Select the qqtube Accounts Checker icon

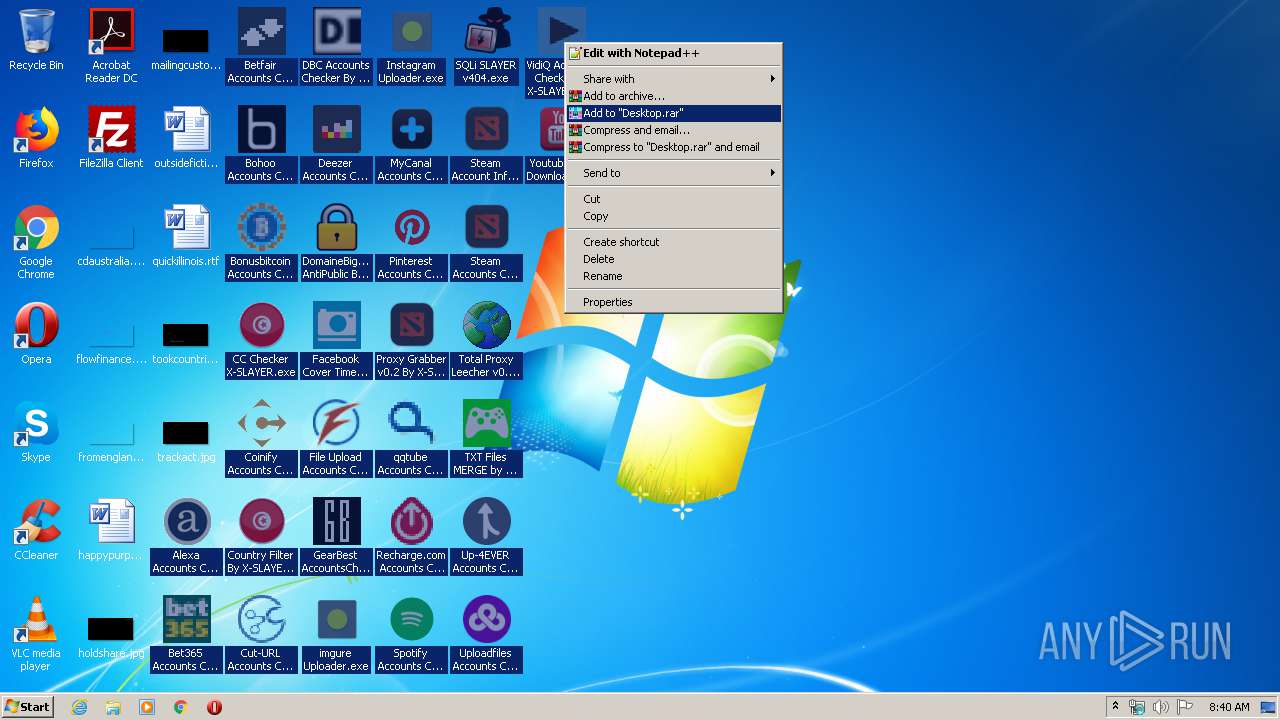click(411, 438)
